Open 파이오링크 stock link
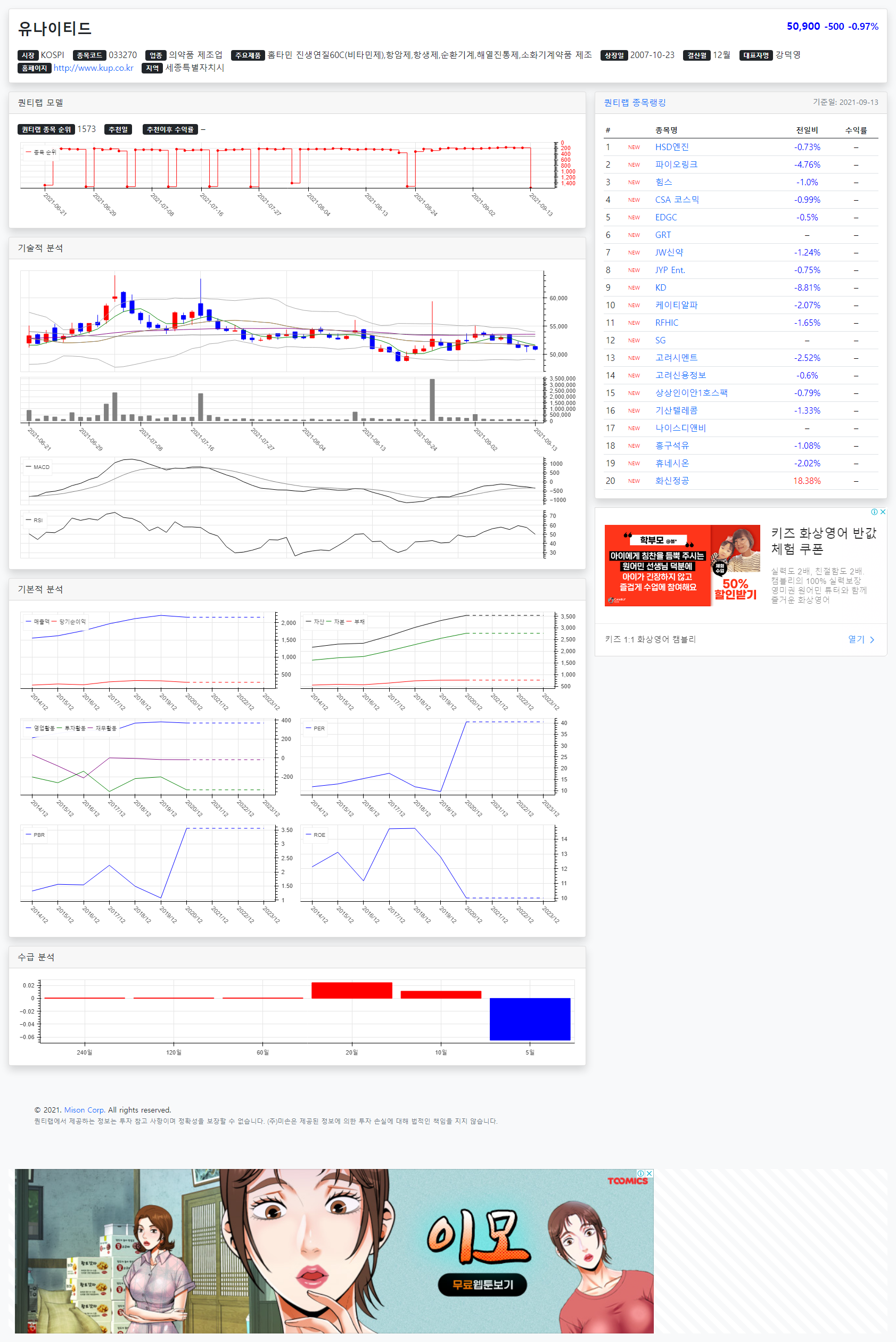896x1342 pixels. [x=676, y=164]
